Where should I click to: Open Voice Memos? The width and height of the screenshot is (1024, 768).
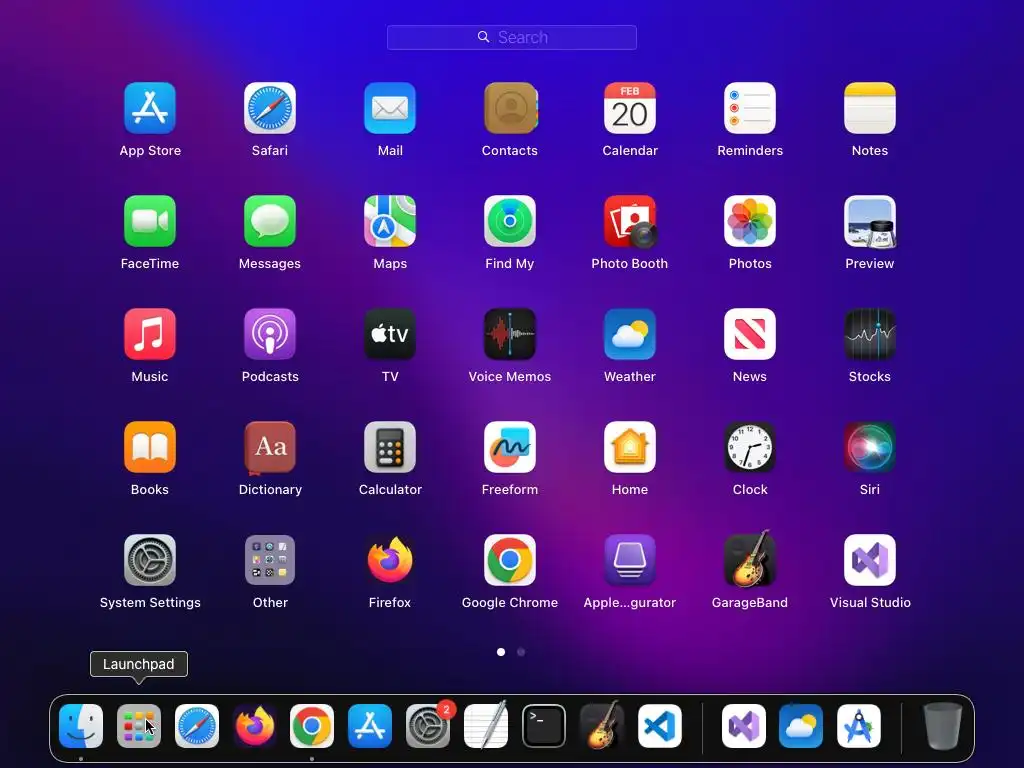coord(510,334)
